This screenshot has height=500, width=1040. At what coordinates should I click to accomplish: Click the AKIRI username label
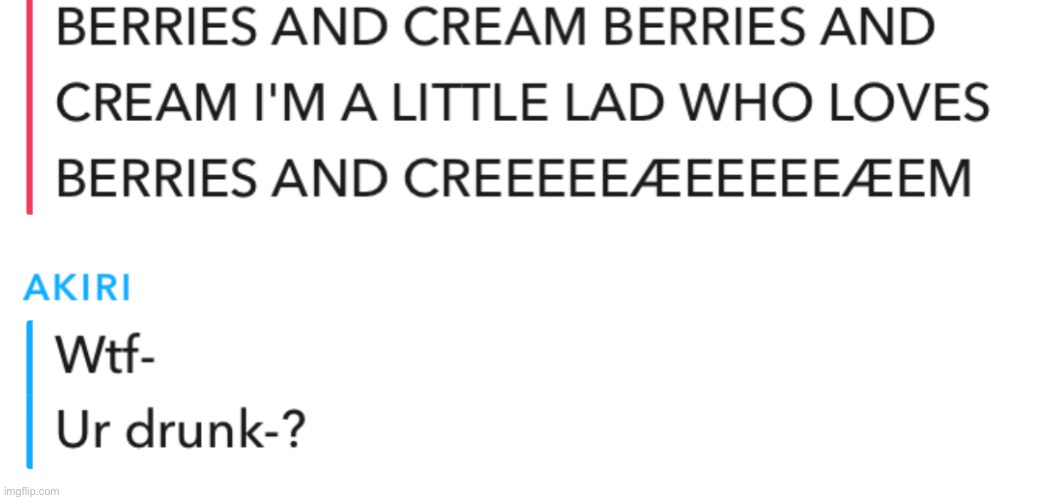click(77, 287)
